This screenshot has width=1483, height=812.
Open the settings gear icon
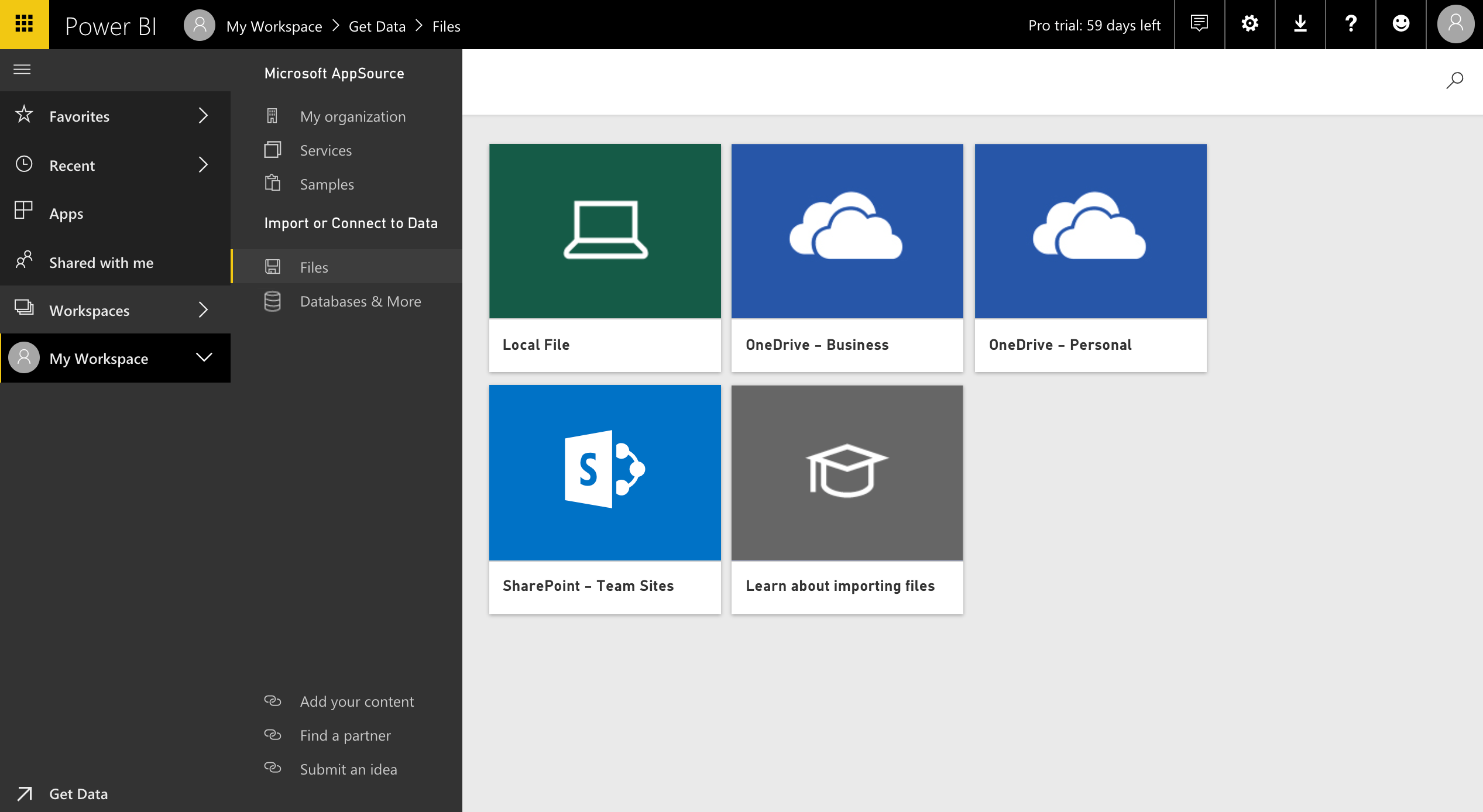[x=1249, y=24]
